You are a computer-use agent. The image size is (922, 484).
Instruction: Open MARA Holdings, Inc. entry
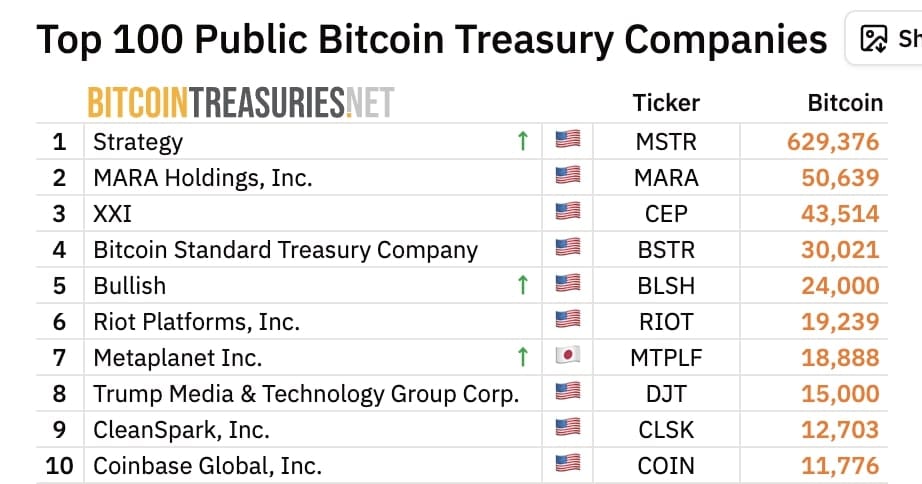(203, 178)
